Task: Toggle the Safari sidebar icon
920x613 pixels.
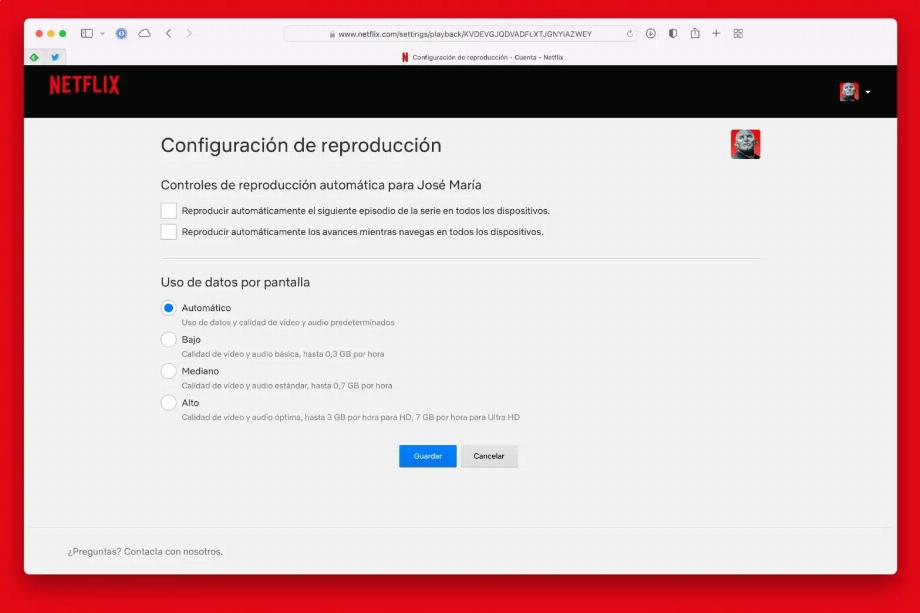Action: (87, 33)
